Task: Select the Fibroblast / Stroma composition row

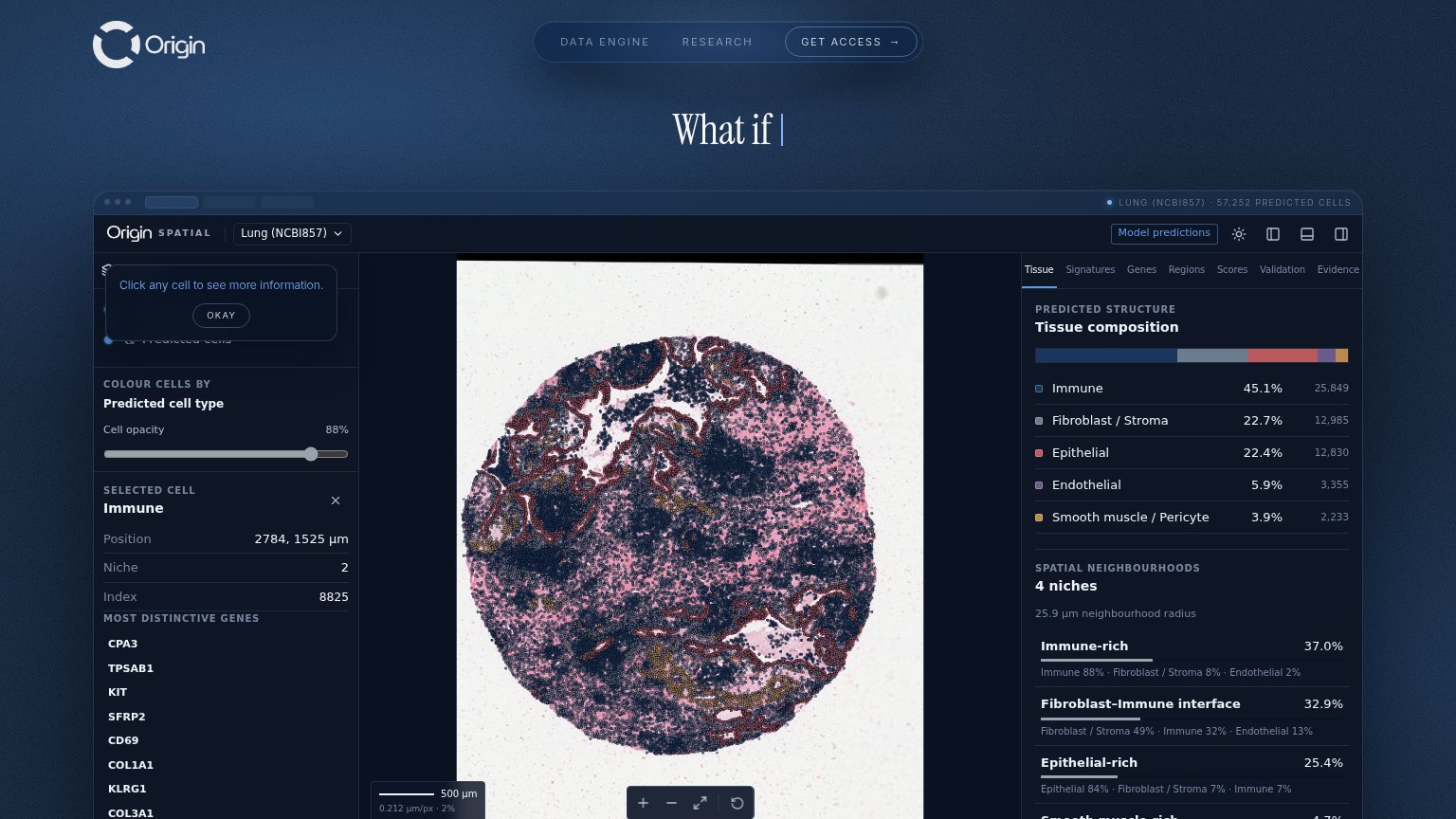Action: [1192, 421]
